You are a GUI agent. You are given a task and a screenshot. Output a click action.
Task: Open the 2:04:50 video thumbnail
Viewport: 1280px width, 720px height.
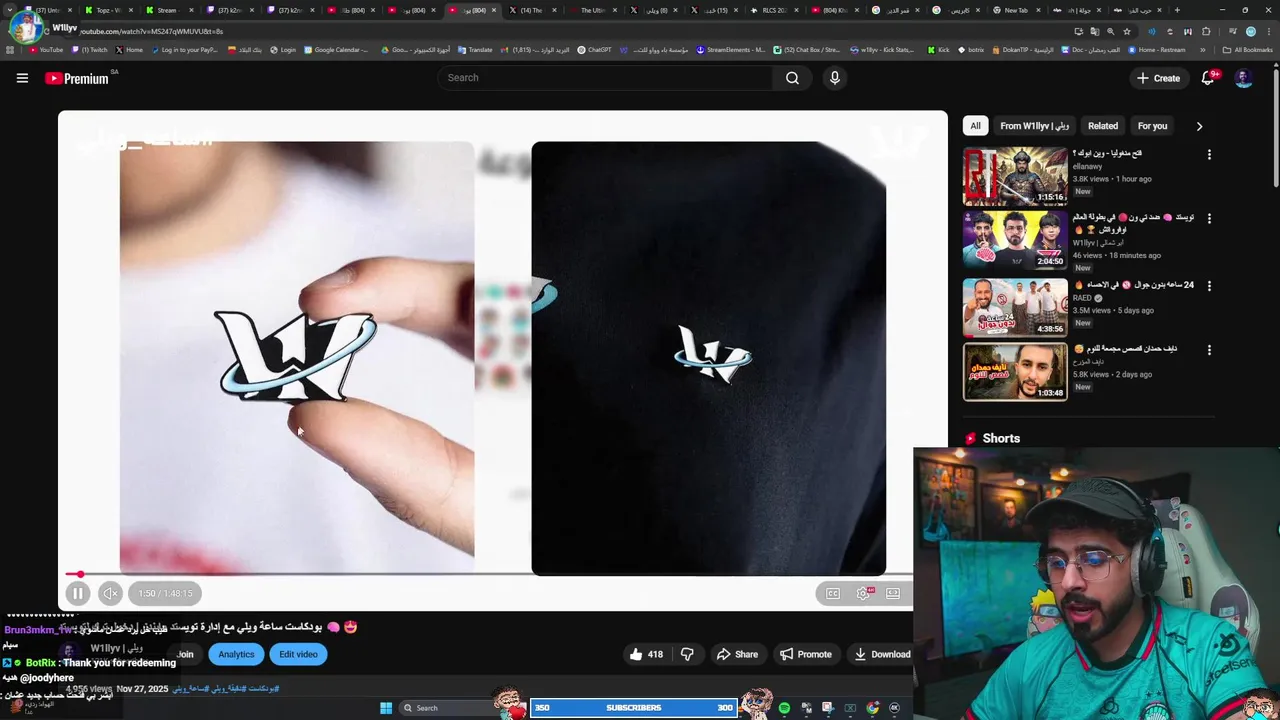click(x=1015, y=240)
